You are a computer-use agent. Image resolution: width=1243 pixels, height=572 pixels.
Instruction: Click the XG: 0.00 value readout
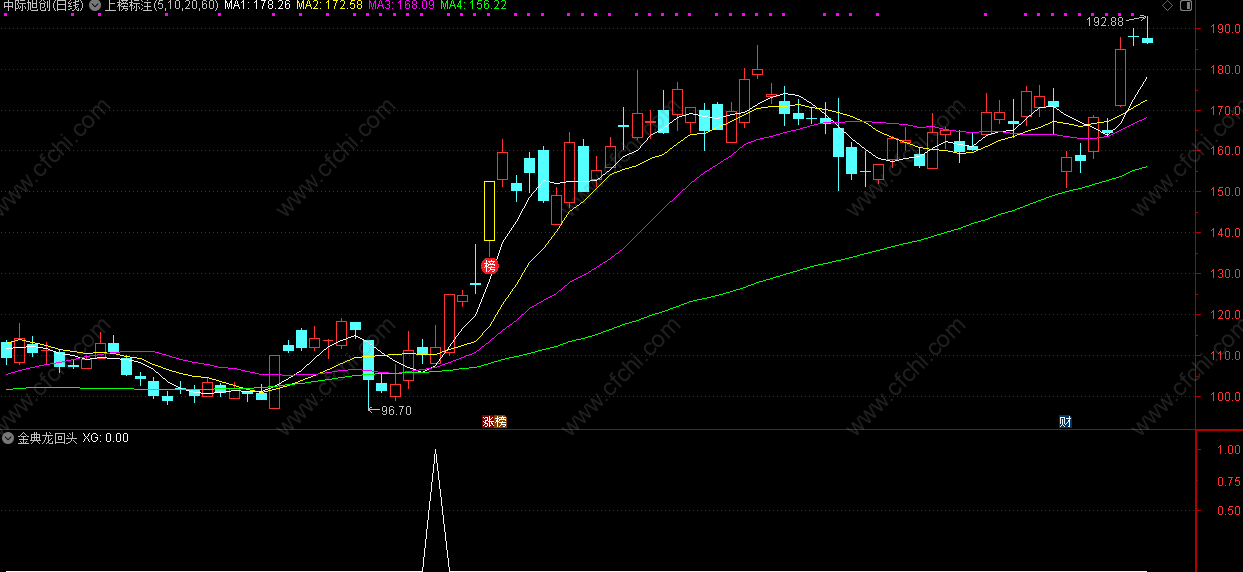tap(105, 438)
